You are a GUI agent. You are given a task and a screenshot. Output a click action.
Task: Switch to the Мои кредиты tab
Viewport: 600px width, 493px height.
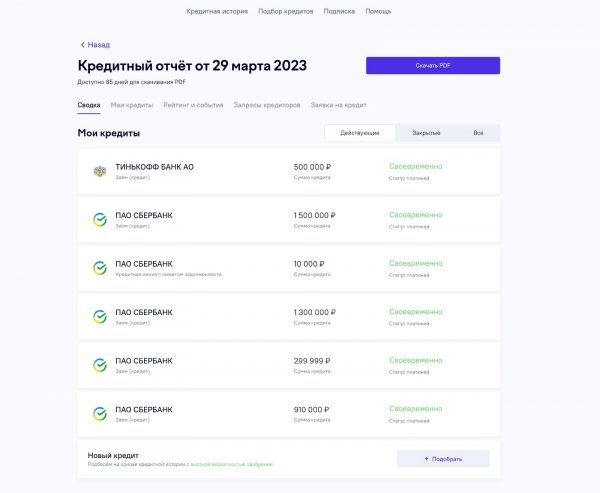[x=132, y=105]
